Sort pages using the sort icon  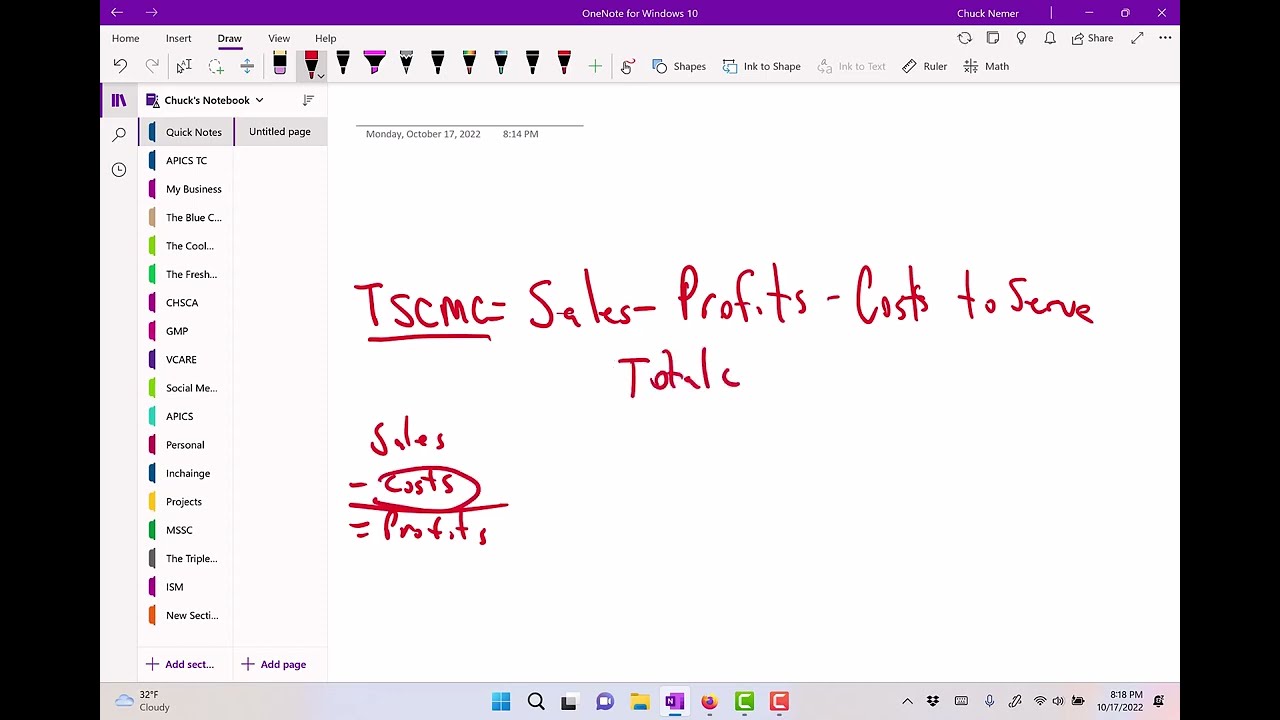308,100
